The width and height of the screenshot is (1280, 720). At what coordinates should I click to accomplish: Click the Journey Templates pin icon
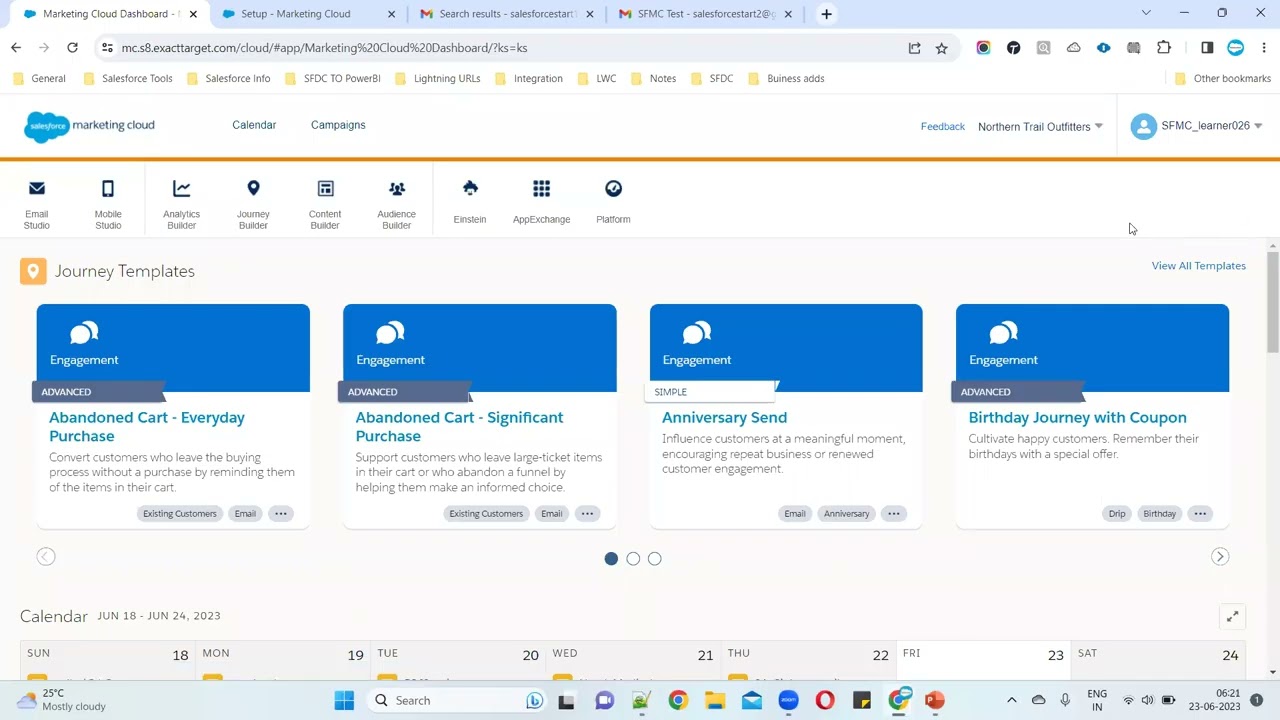tap(33, 271)
